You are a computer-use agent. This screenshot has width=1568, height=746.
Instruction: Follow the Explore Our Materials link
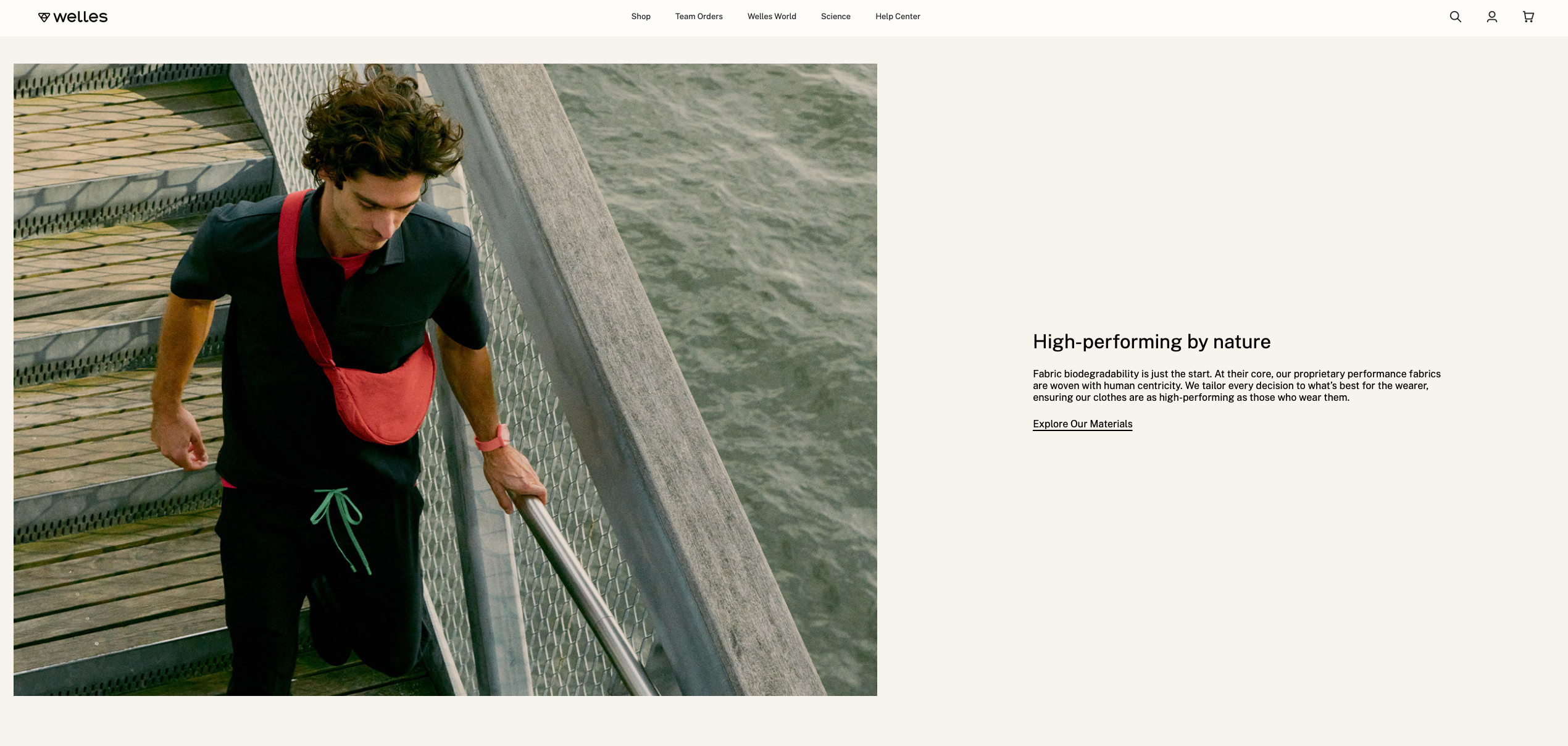coord(1082,424)
